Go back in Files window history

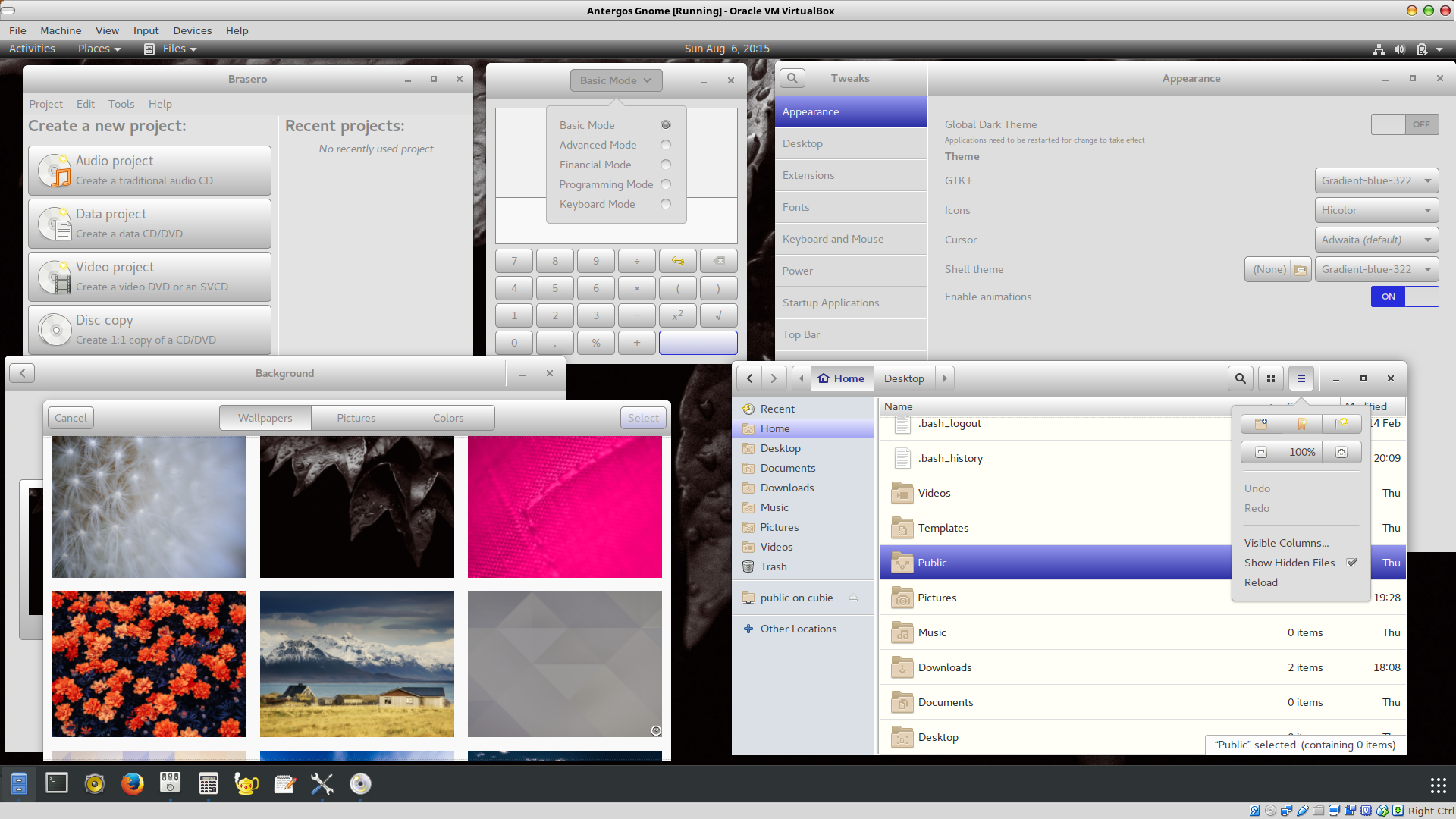coord(749,378)
